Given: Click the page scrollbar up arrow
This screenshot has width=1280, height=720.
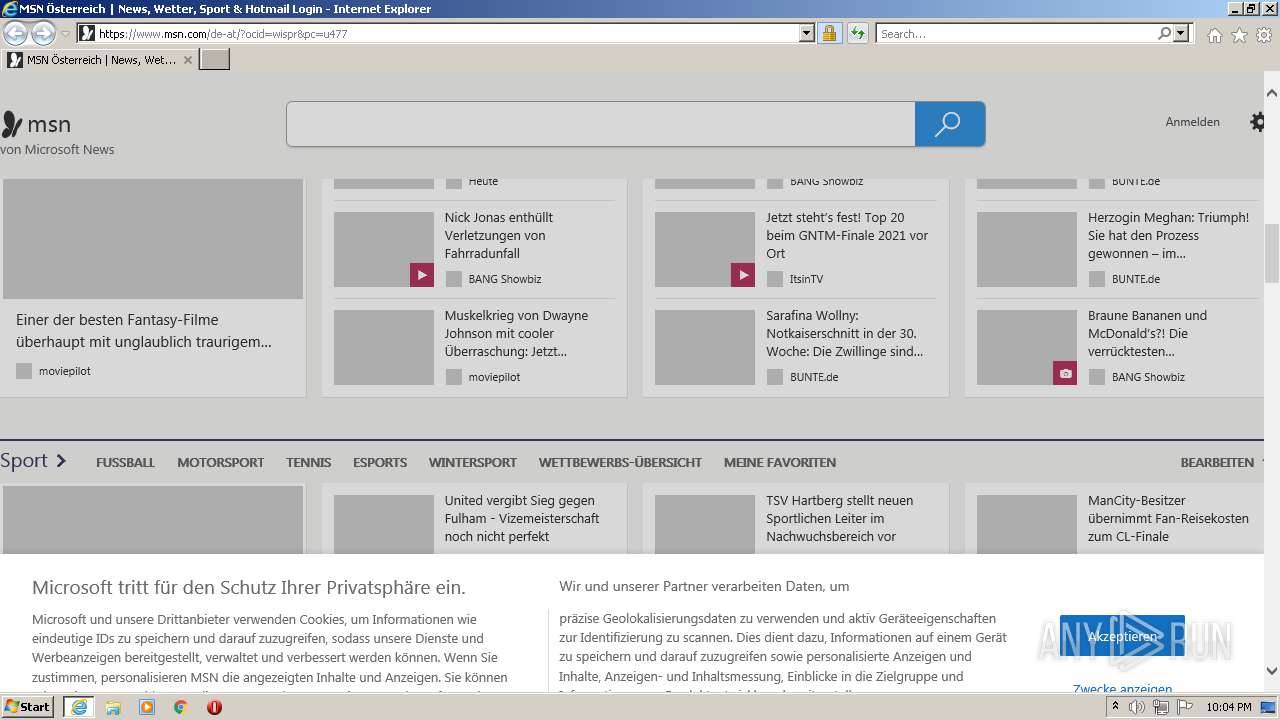Looking at the screenshot, I should [1272, 93].
